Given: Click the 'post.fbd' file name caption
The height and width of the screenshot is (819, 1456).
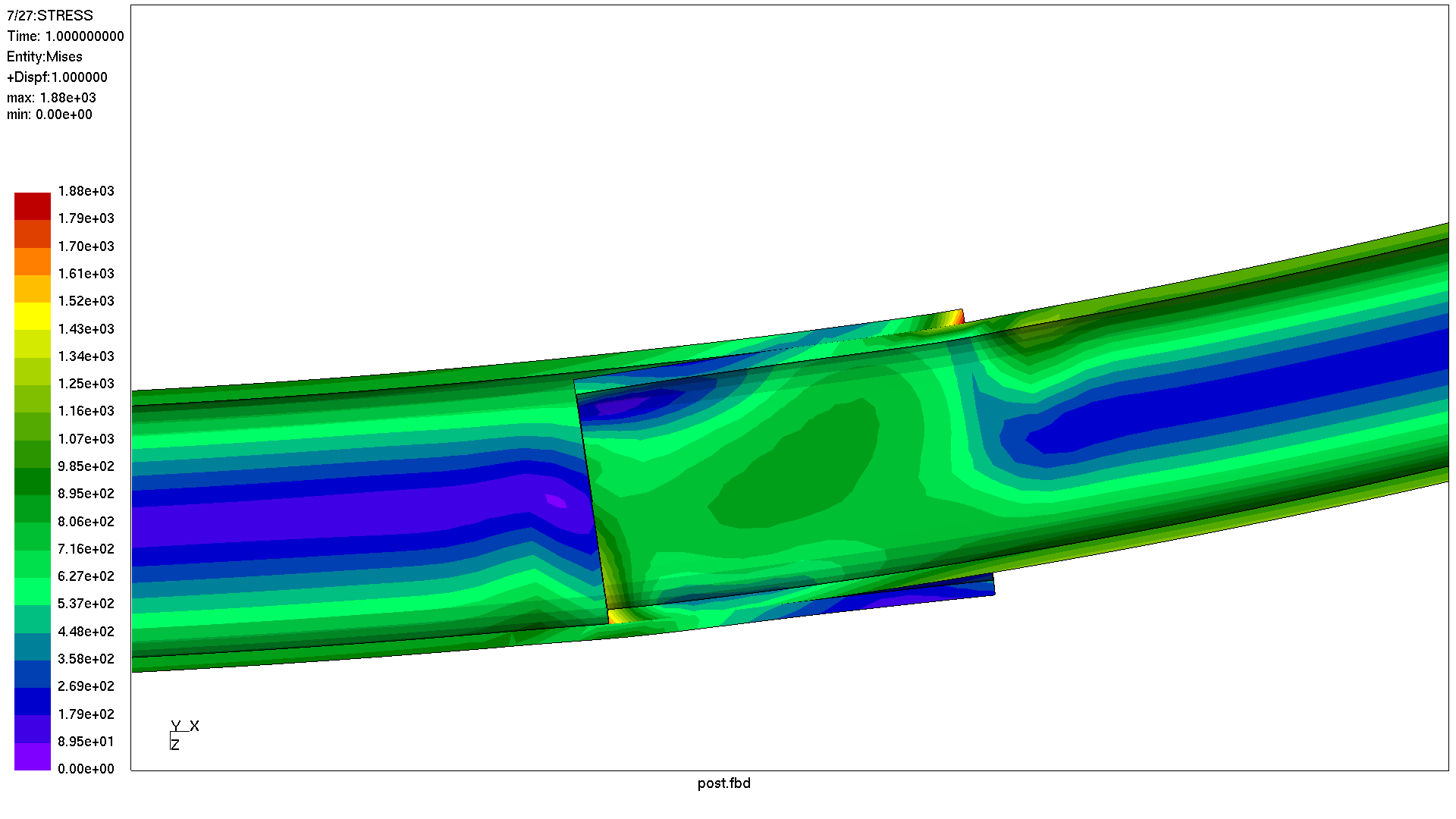Looking at the screenshot, I should coord(724,783).
